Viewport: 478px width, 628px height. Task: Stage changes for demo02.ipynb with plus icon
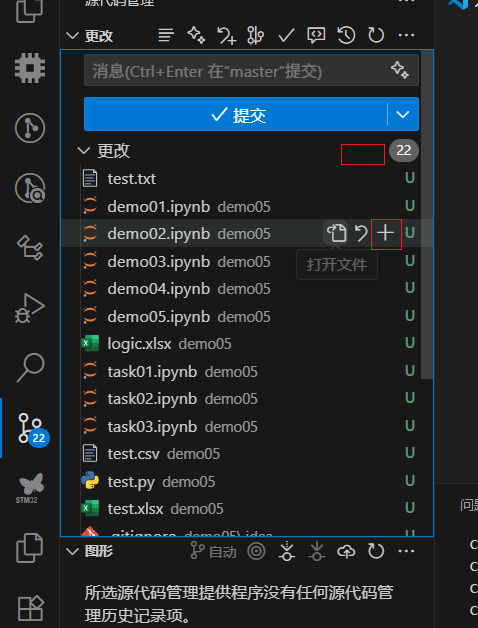pos(385,233)
